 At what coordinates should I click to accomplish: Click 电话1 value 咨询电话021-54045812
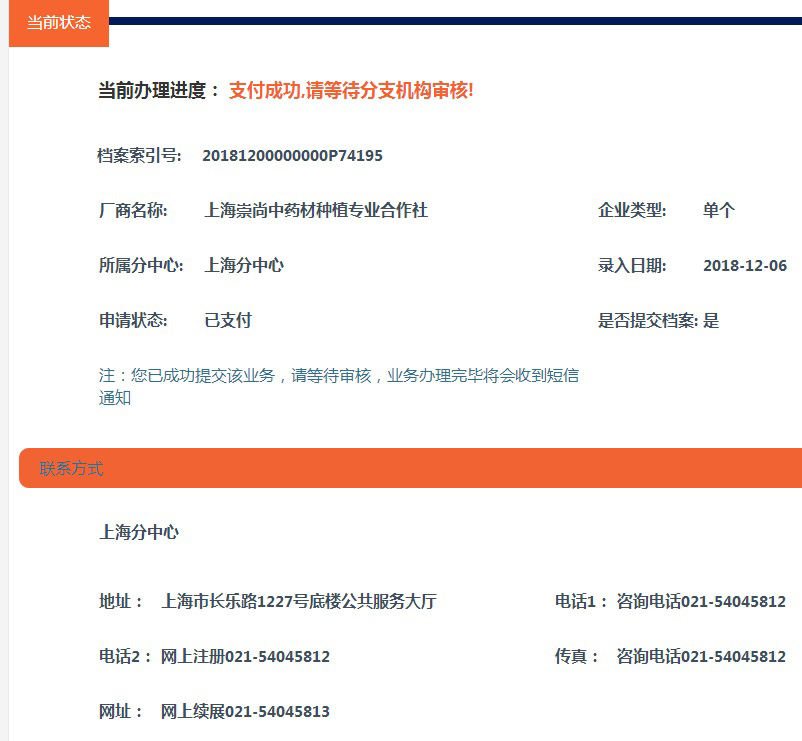tap(701, 601)
